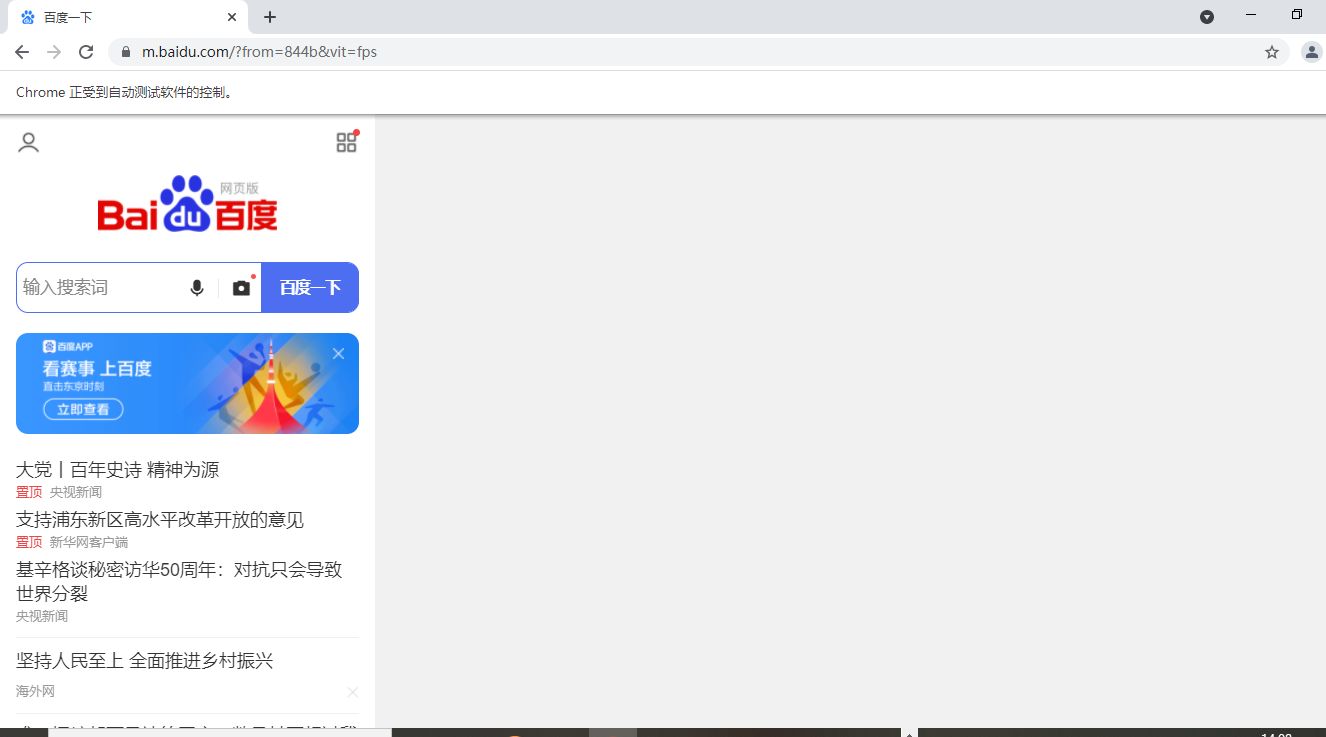Click the Chrome automated-test control notice text
The image size is (1326, 737).
pos(125,92)
